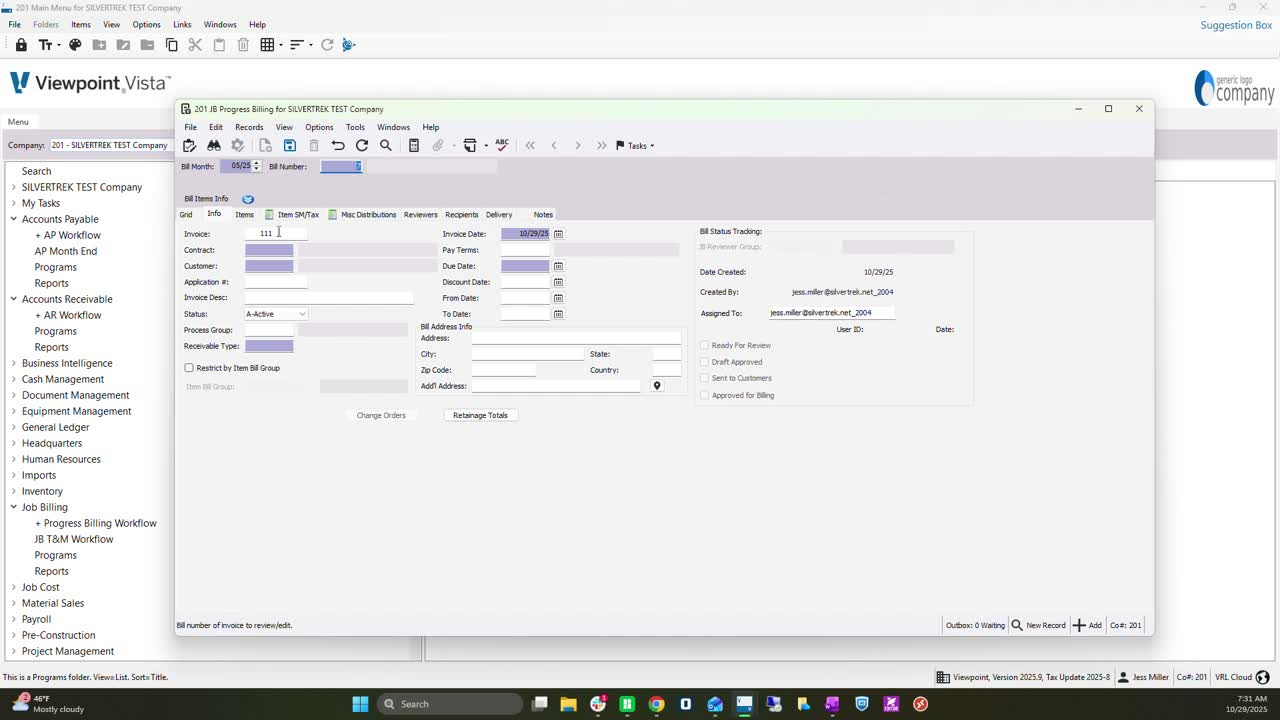Image resolution: width=1280 pixels, height=720 pixels.
Task: Switch to the Item SM/Tax tab
Action: (292, 215)
